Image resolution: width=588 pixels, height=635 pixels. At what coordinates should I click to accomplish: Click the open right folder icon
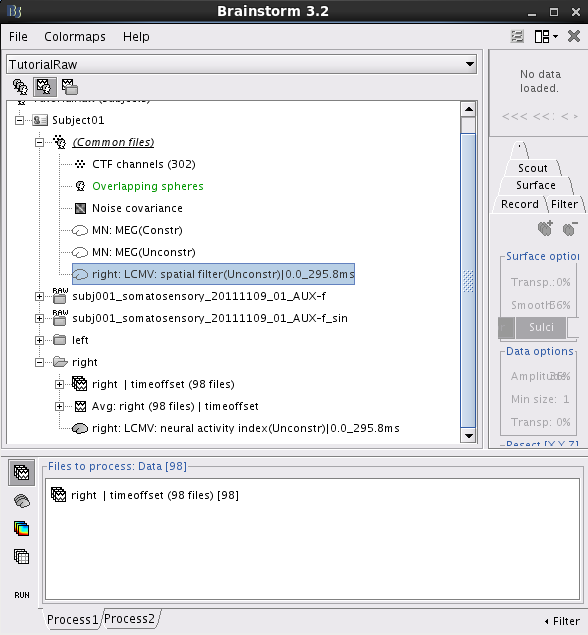click(60, 362)
